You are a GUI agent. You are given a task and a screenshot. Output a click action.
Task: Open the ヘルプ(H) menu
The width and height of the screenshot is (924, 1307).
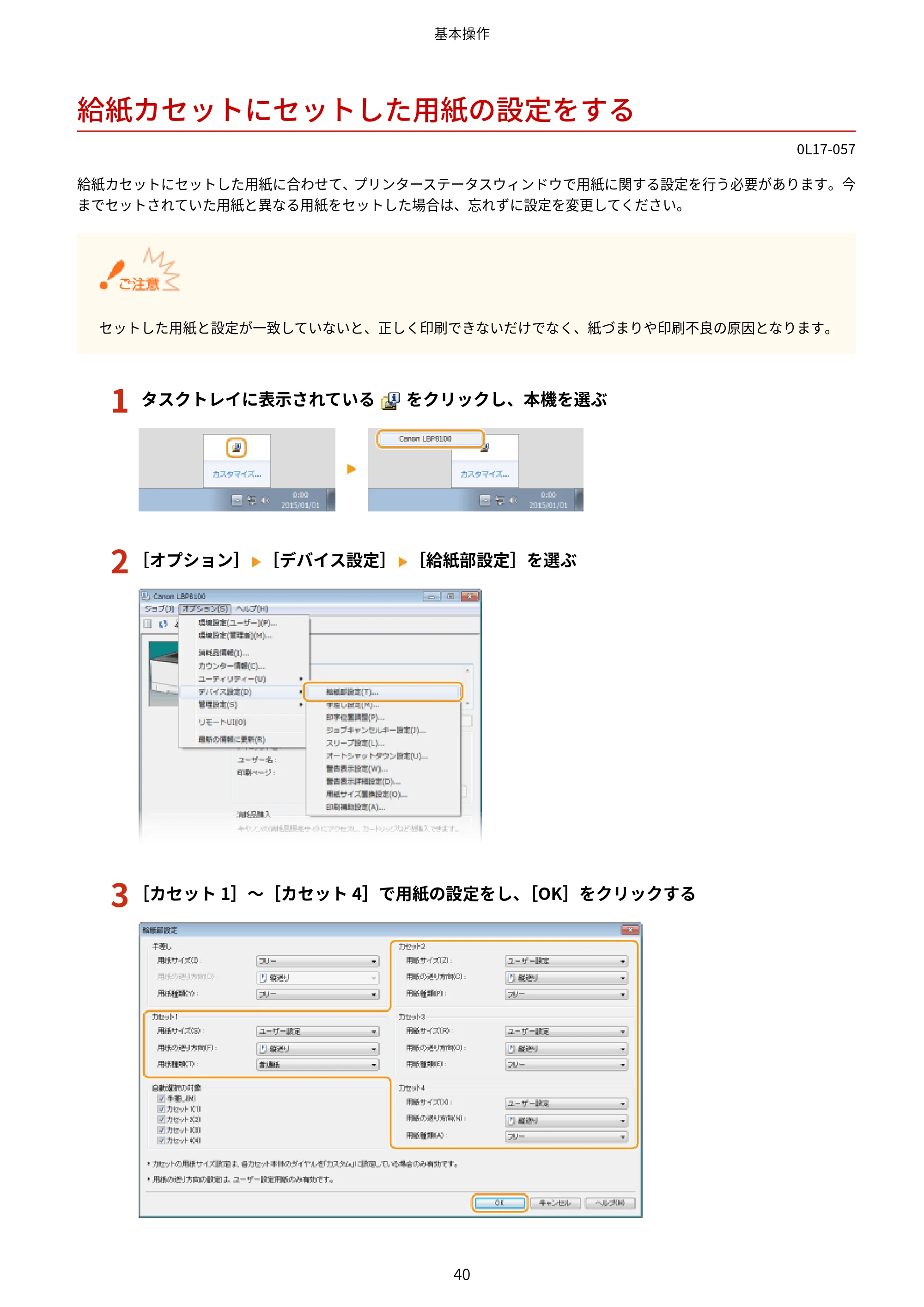(x=252, y=608)
